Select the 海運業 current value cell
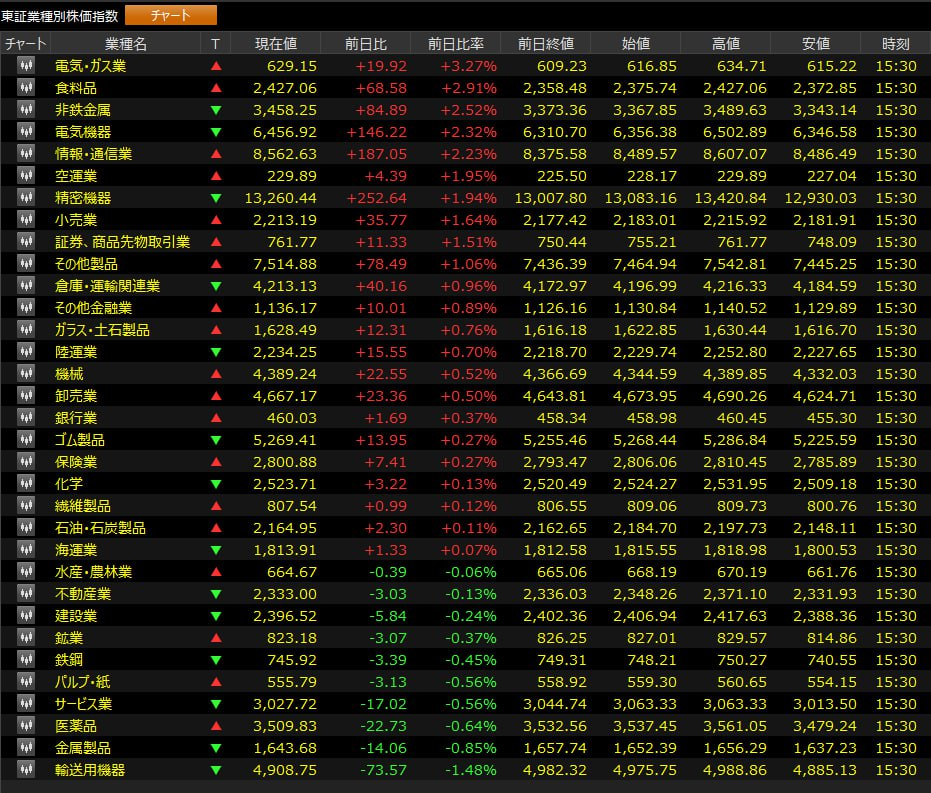Image resolution: width=931 pixels, height=793 pixels. 286,550
